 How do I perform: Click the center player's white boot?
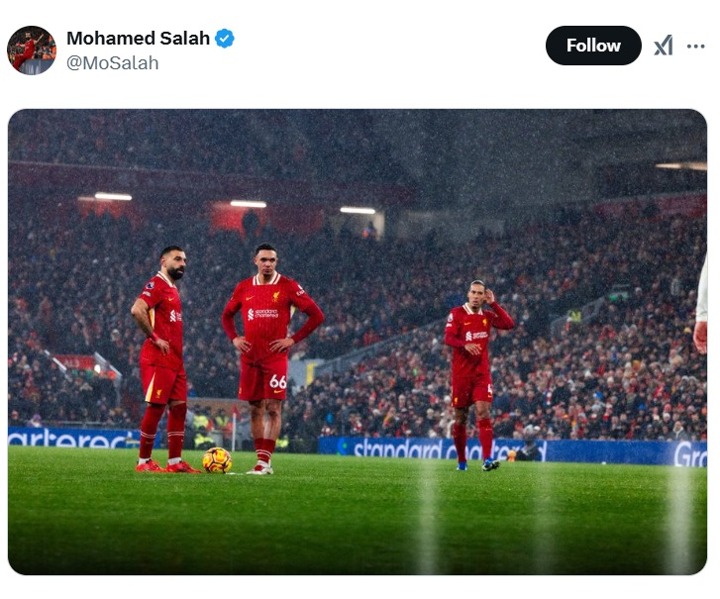tap(260, 469)
